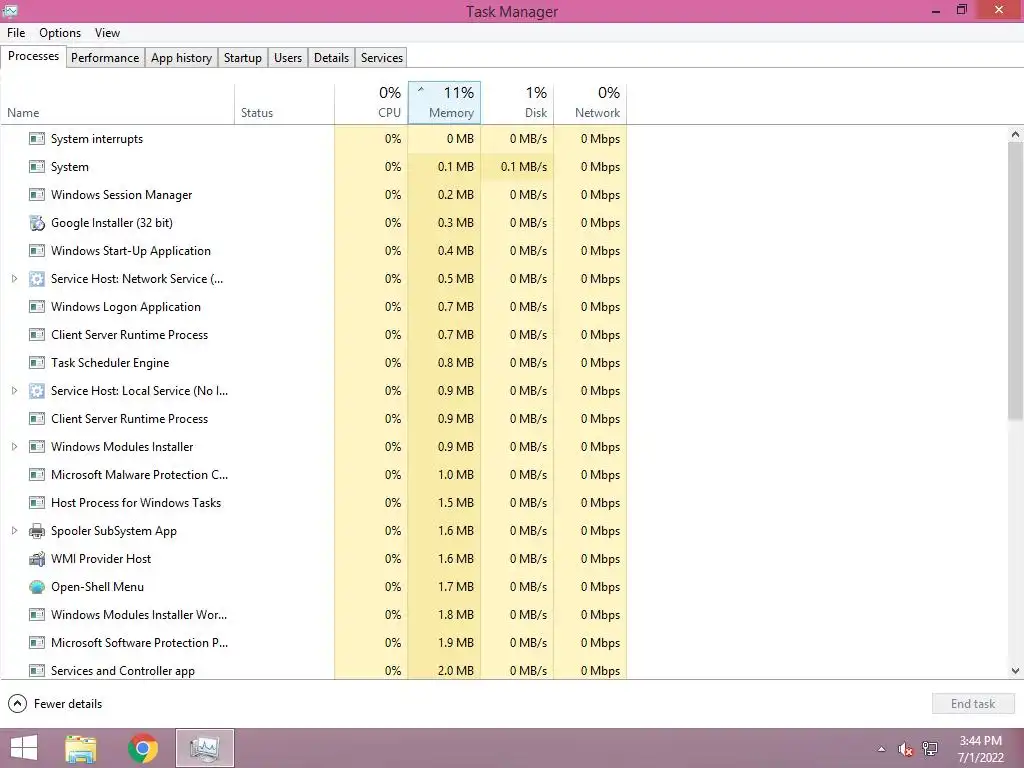Click the network tray icon
This screenshot has width=1024, height=768.
pos(930,749)
